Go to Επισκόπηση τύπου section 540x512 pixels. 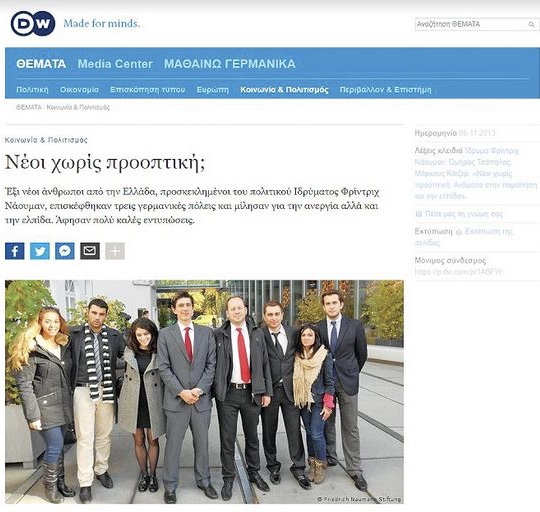coord(147,90)
